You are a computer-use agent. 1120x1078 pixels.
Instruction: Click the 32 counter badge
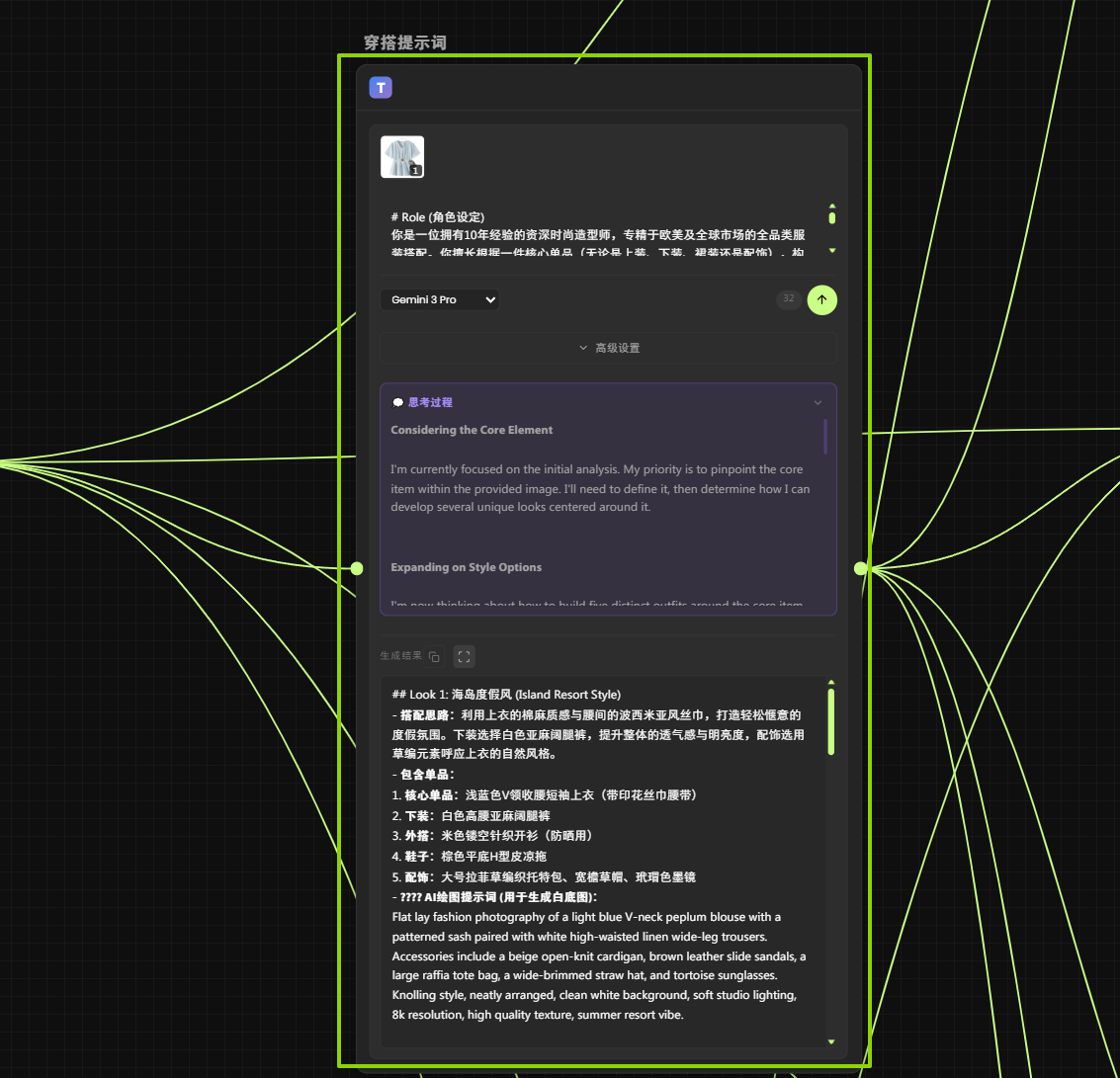tap(788, 298)
